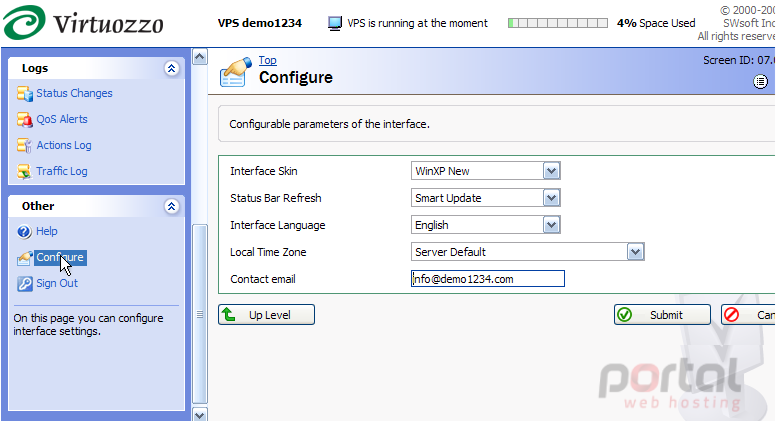Image resolution: width=776 pixels, height=422 pixels.
Task: Click the Sign Out key icon
Action: 24,283
